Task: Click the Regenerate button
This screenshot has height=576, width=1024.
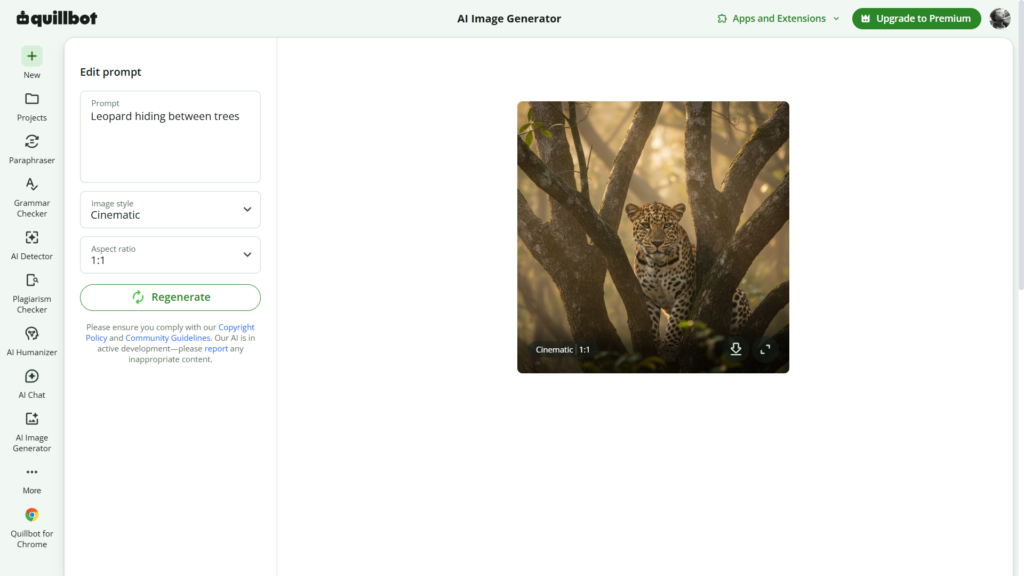Action: coord(170,297)
